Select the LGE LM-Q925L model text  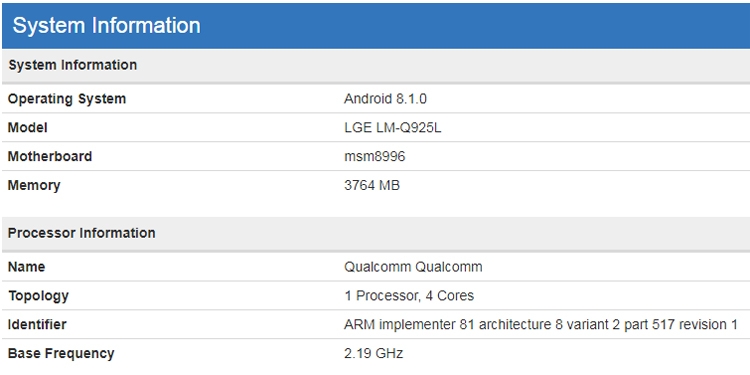coord(392,128)
